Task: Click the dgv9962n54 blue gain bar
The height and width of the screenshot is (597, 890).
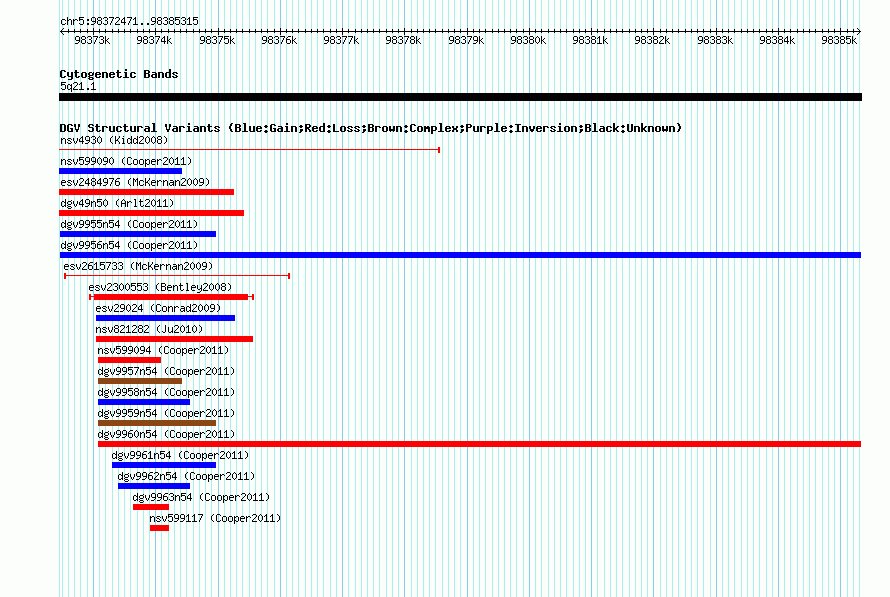Action: point(154,486)
